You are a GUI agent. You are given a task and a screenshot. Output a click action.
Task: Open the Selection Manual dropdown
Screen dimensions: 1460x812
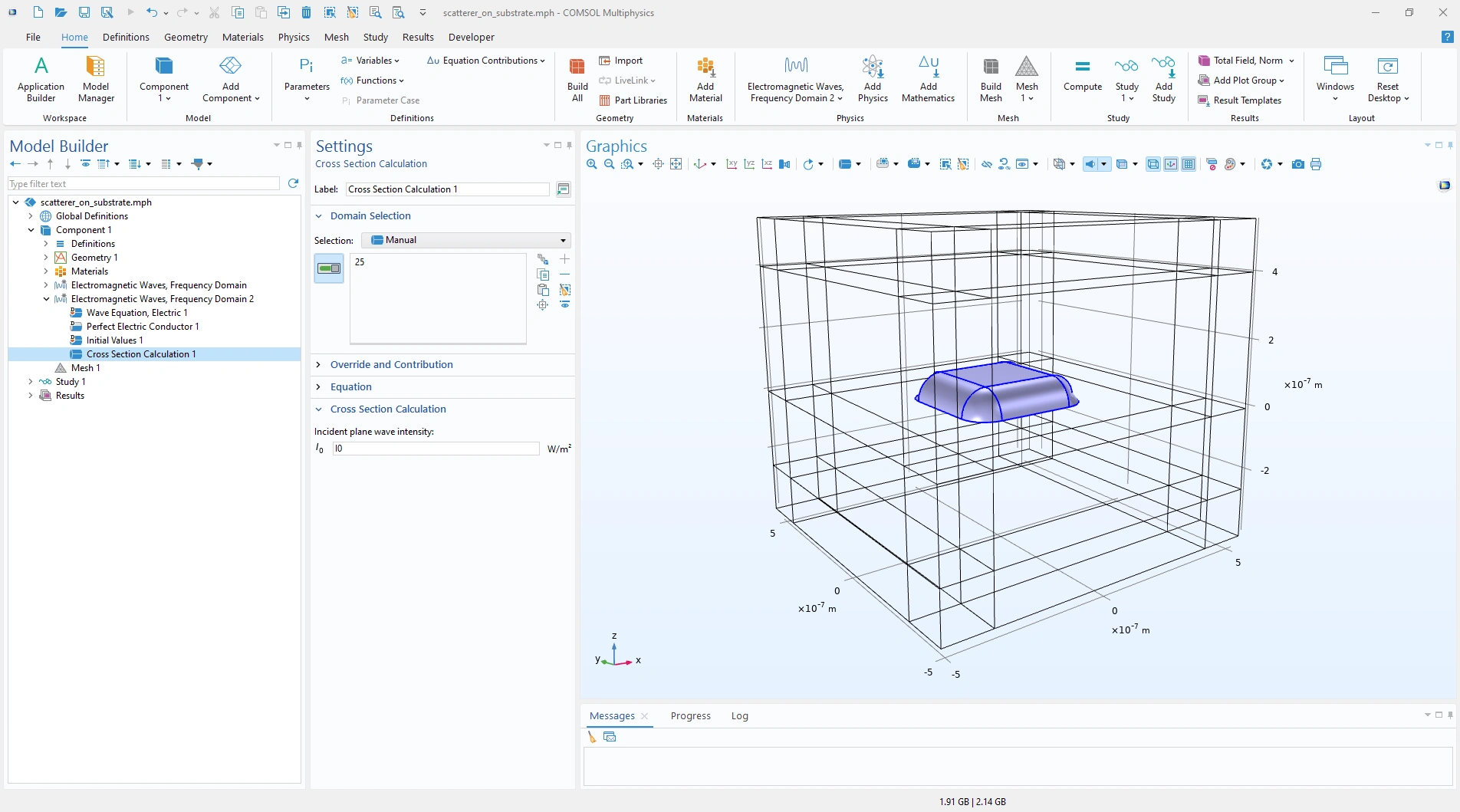pyautogui.click(x=466, y=240)
